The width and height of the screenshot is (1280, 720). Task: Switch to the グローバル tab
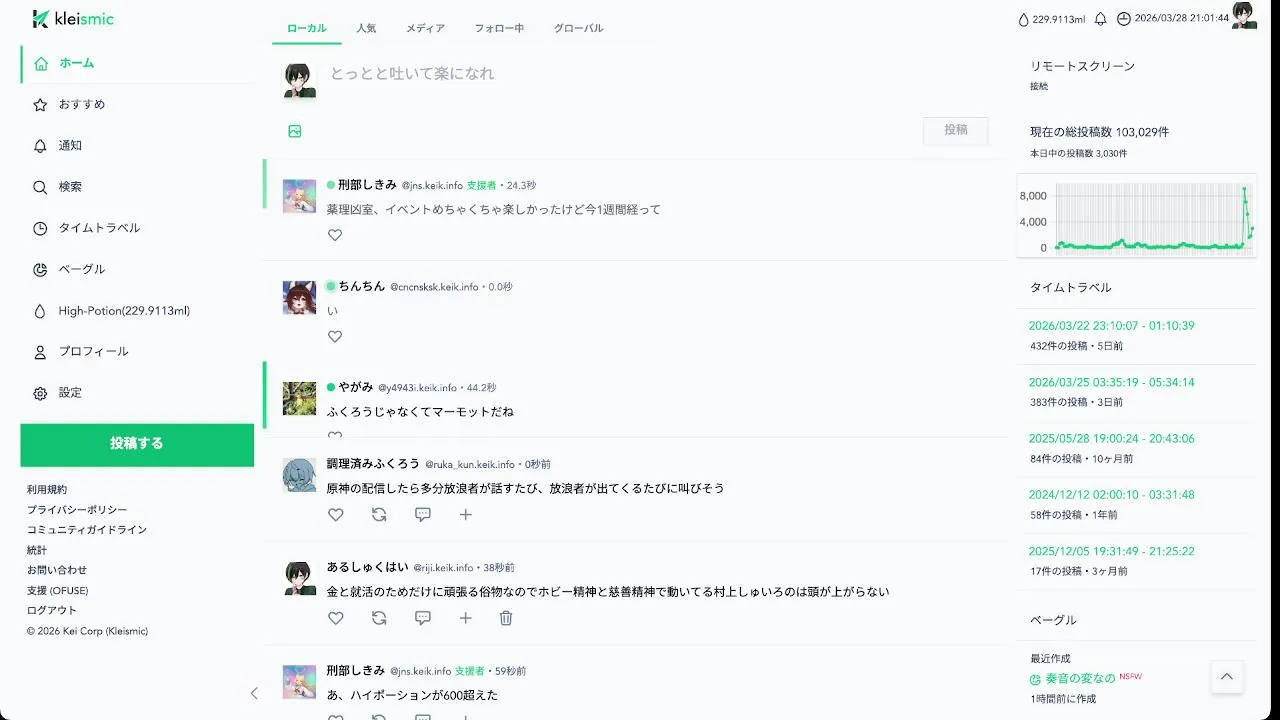(579, 28)
